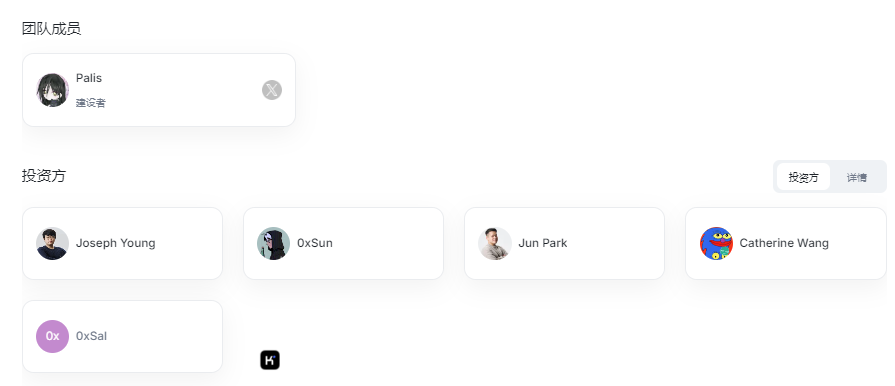Open Palis's X (Twitter) profile icon
The image size is (895, 386).
pyautogui.click(x=272, y=90)
